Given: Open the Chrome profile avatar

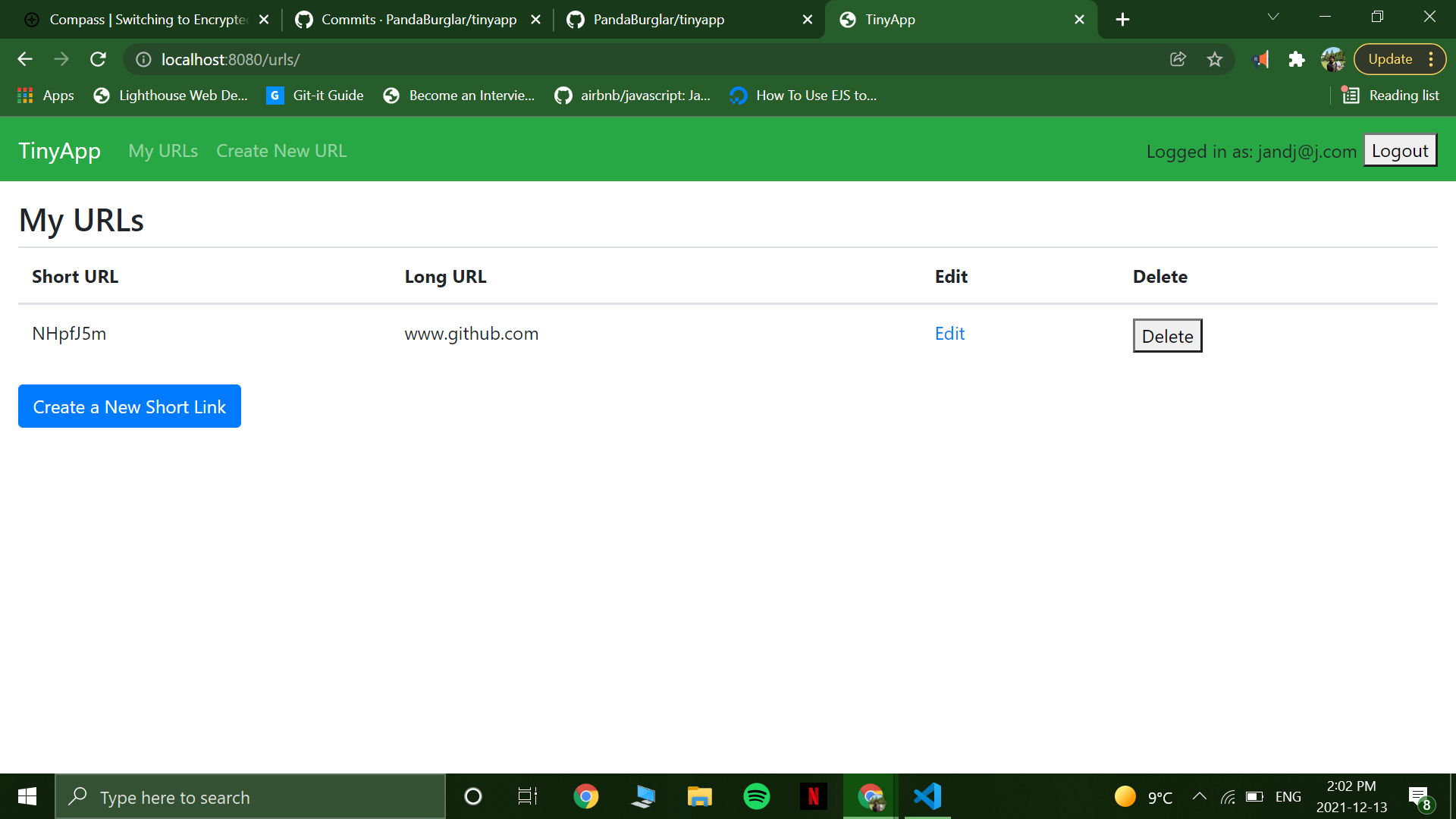Looking at the screenshot, I should (x=1333, y=59).
